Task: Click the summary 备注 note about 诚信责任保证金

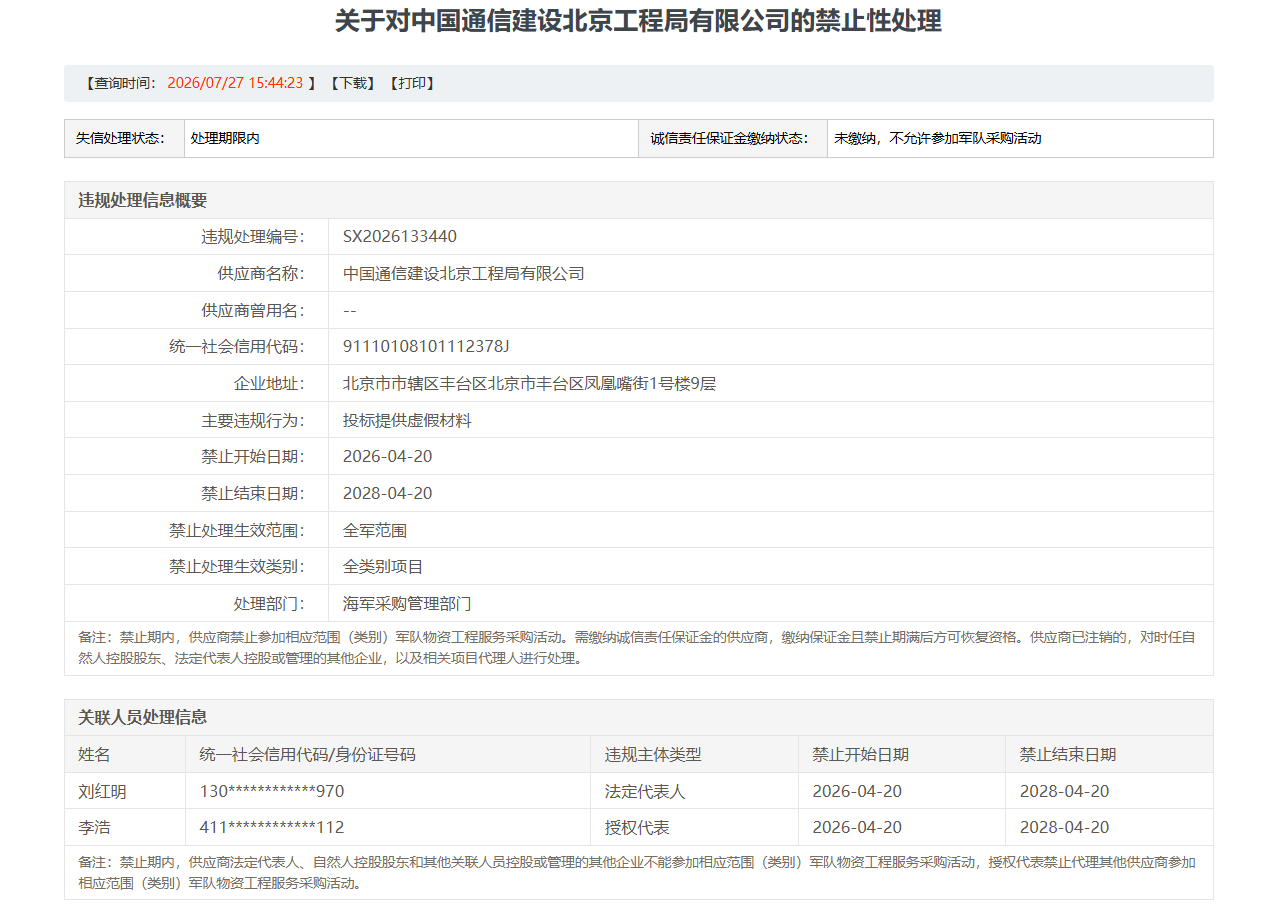Action: pos(638,648)
